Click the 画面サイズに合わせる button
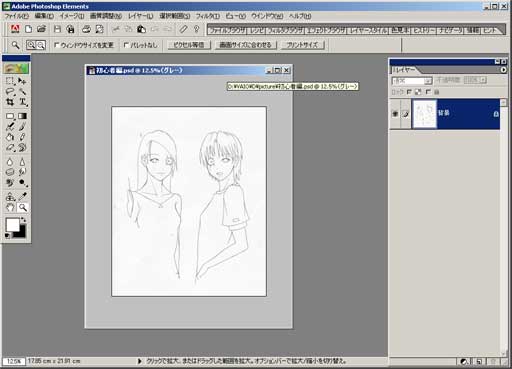The height and width of the screenshot is (369, 512). [x=245, y=45]
